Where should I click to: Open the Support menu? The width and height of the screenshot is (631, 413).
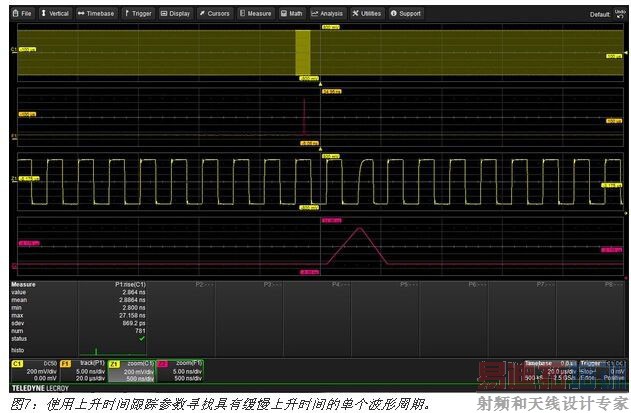pyautogui.click(x=406, y=13)
